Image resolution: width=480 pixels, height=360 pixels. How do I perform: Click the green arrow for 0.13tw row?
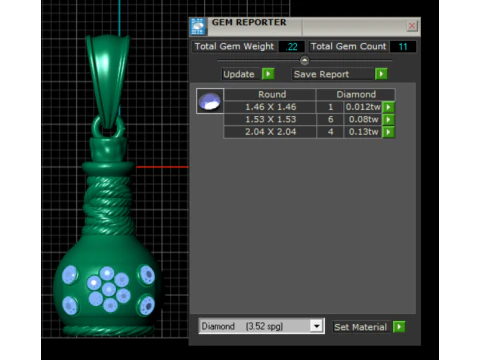pos(388,132)
